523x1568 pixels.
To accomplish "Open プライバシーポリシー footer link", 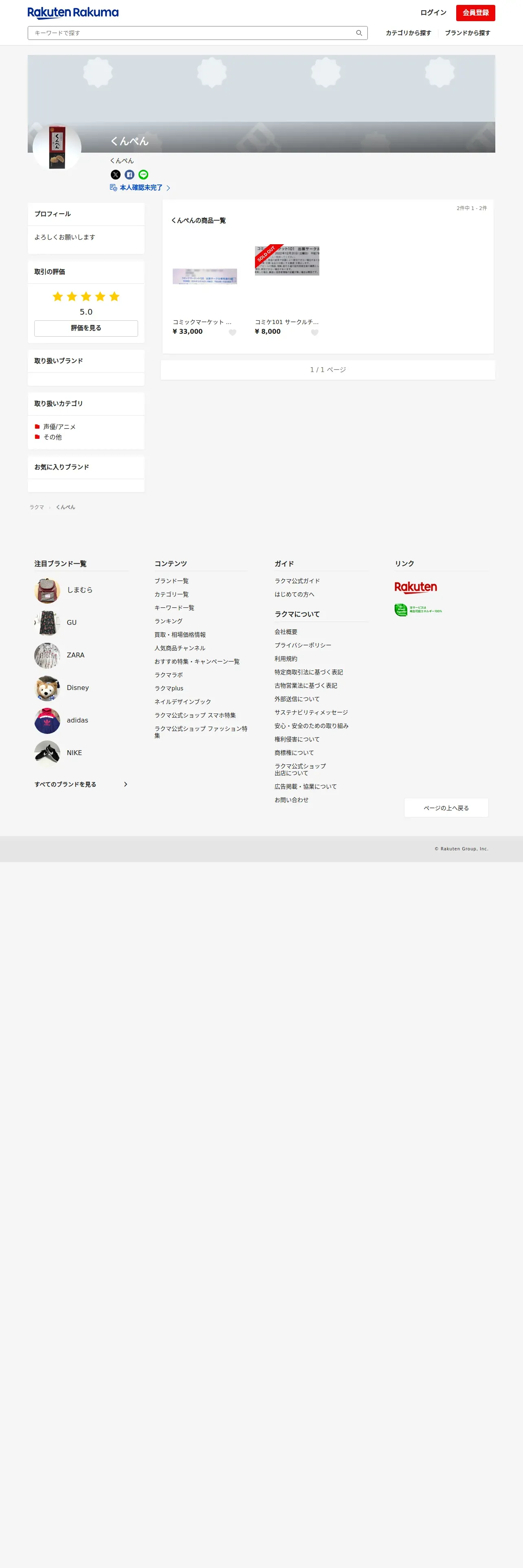I will 303,645.
